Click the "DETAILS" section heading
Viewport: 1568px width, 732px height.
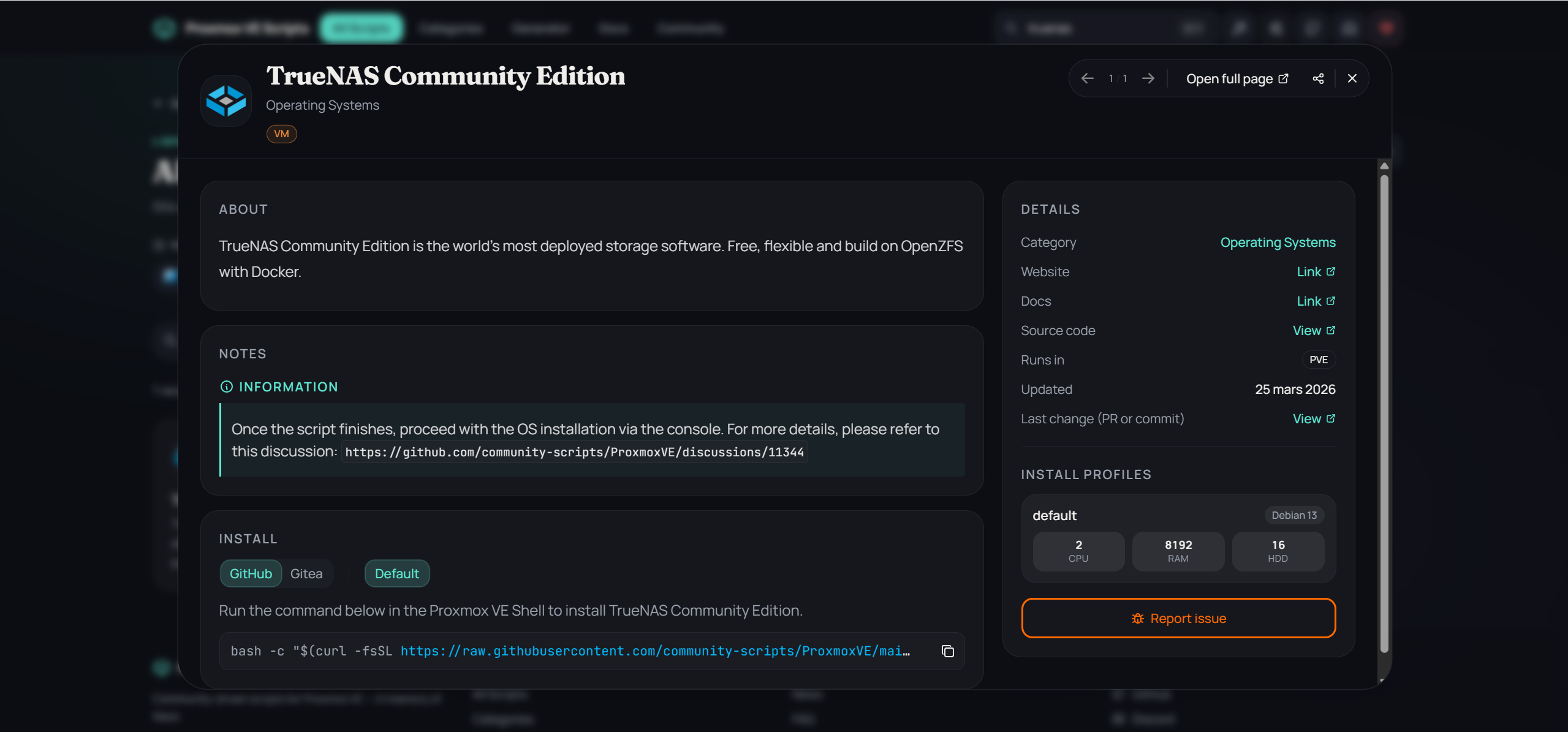pos(1050,209)
